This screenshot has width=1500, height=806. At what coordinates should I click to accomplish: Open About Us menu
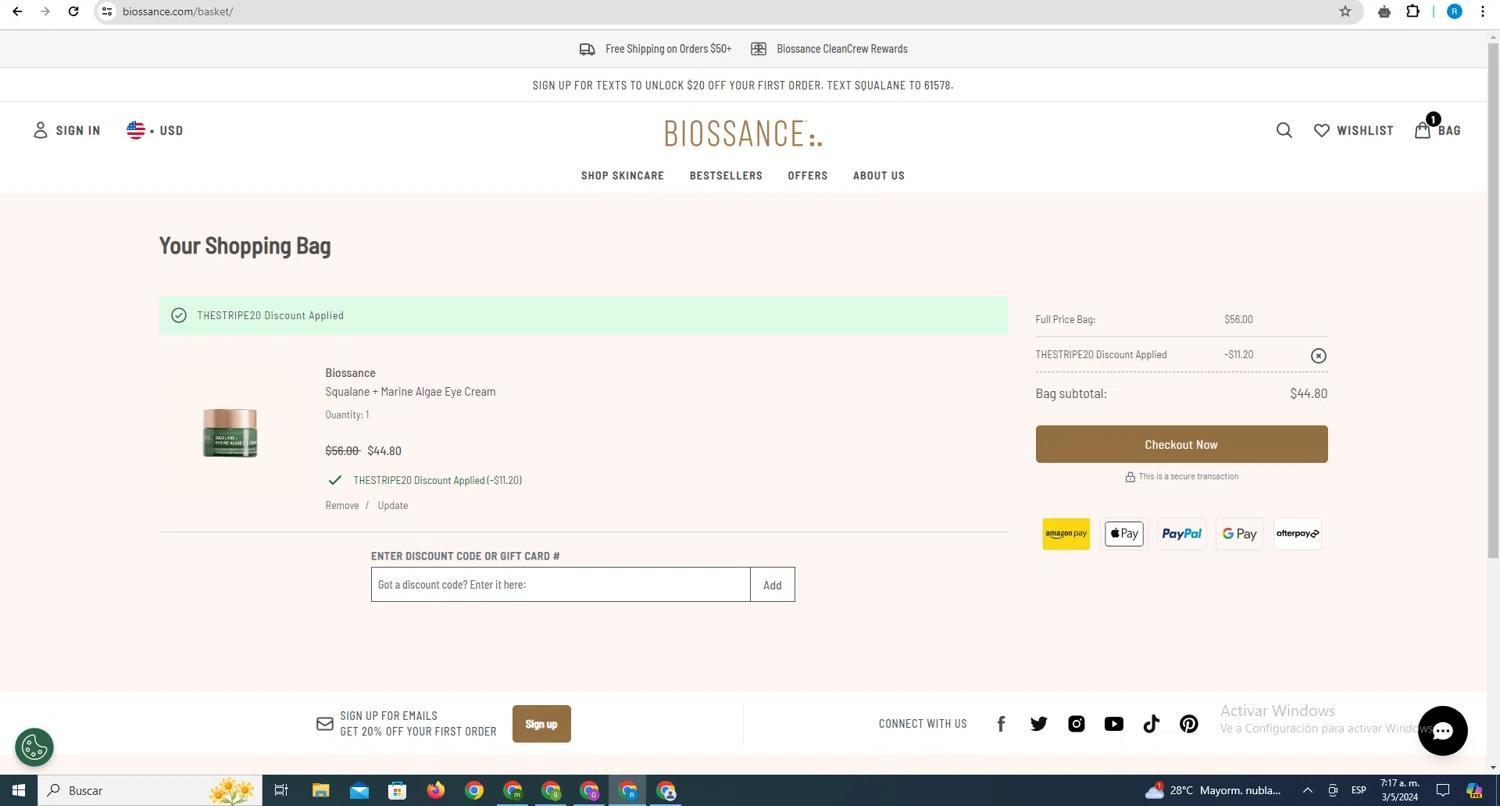tap(878, 175)
